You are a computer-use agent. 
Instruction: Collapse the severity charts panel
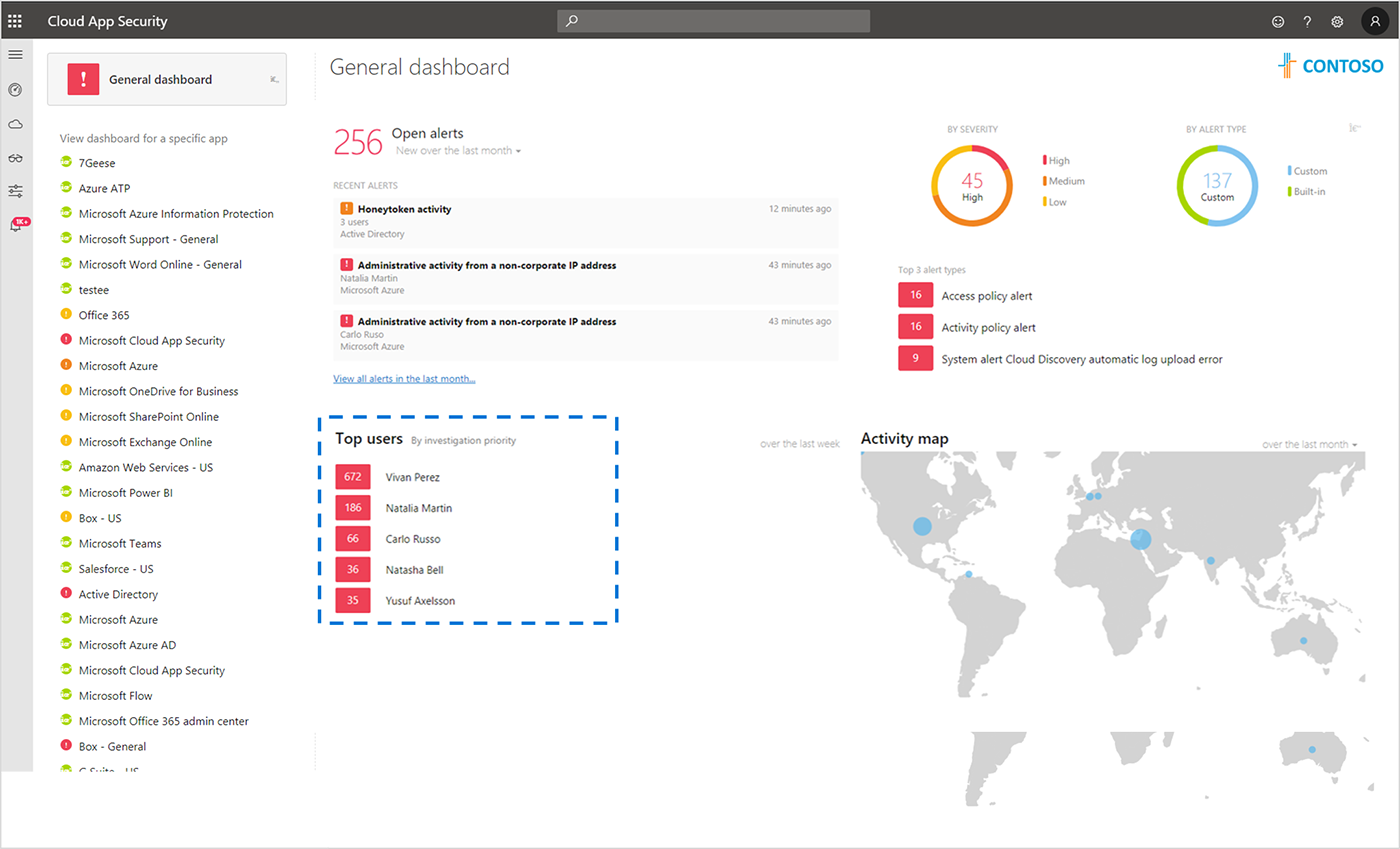(1355, 128)
